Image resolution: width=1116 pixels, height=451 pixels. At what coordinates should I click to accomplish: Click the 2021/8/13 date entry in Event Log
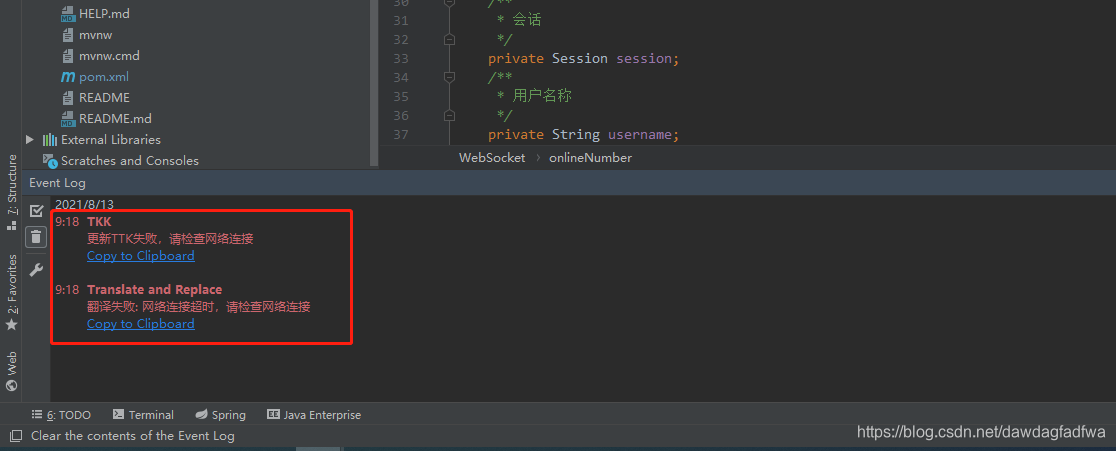pyautogui.click(x=85, y=205)
